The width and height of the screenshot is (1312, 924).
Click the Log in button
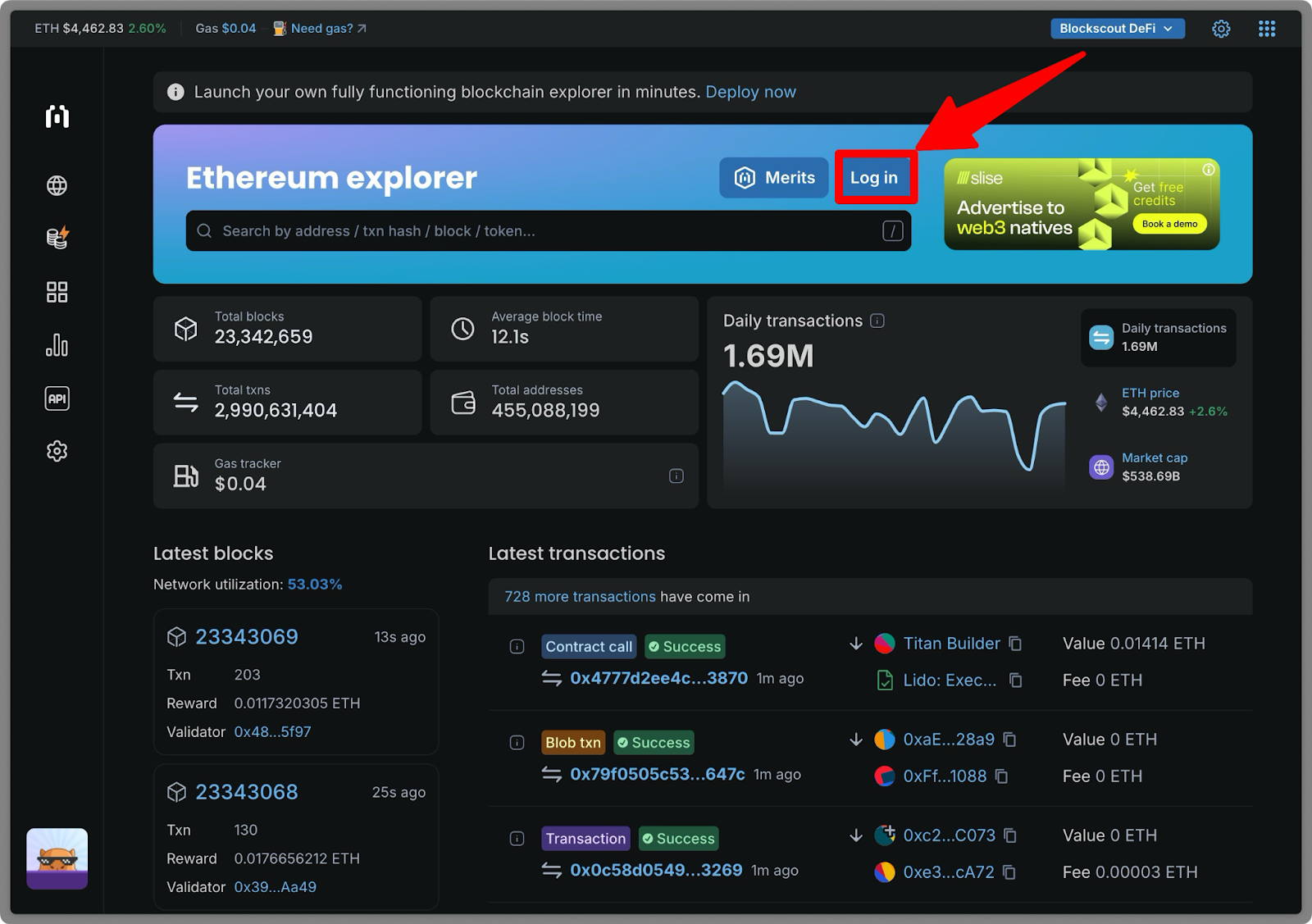click(x=874, y=178)
